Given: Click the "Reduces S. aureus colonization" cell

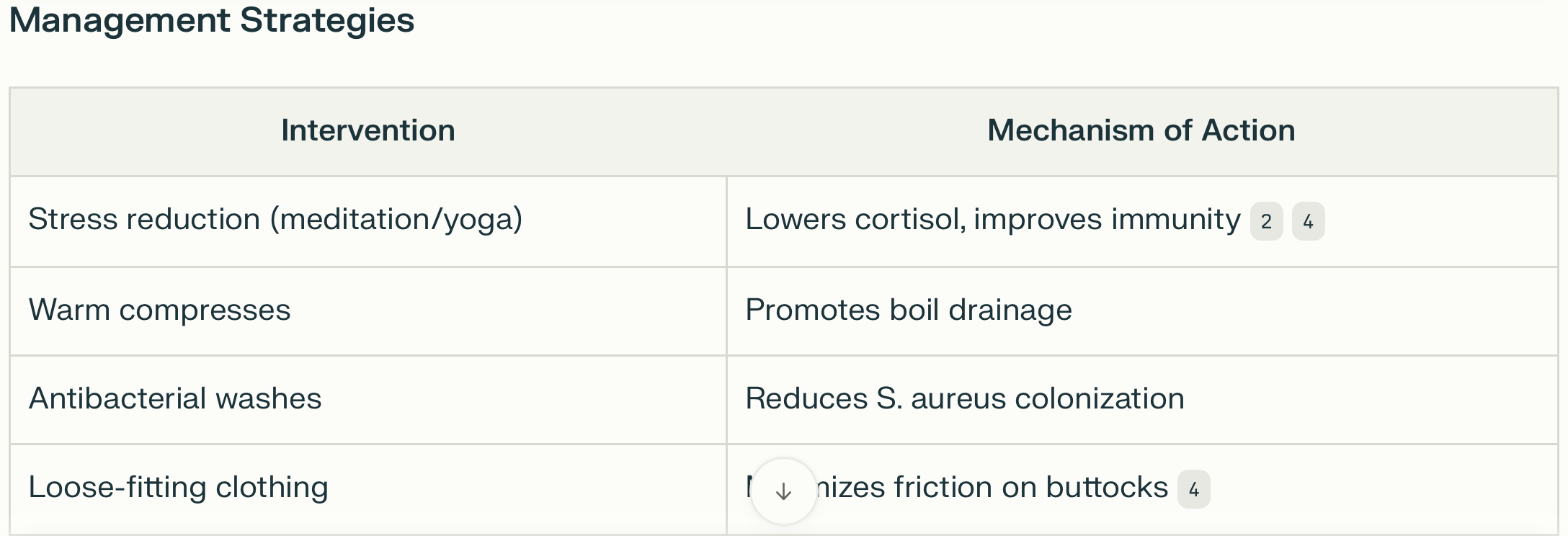Looking at the screenshot, I should [x=1142, y=399].
